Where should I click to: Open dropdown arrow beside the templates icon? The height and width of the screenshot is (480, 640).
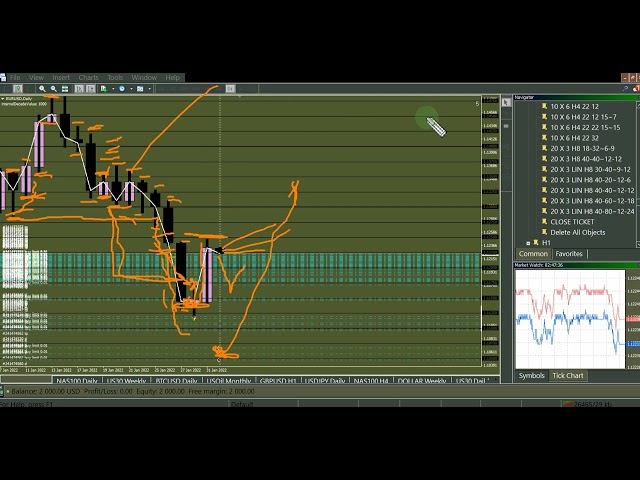149,88
